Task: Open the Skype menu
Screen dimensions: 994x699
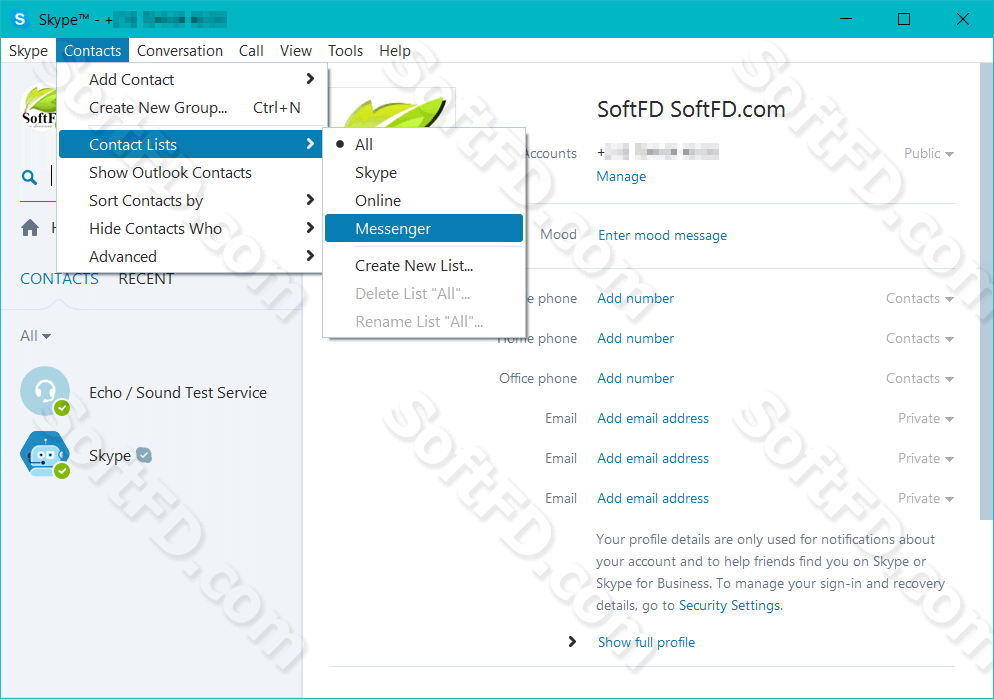Action: pyautogui.click(x=28, y=51)
